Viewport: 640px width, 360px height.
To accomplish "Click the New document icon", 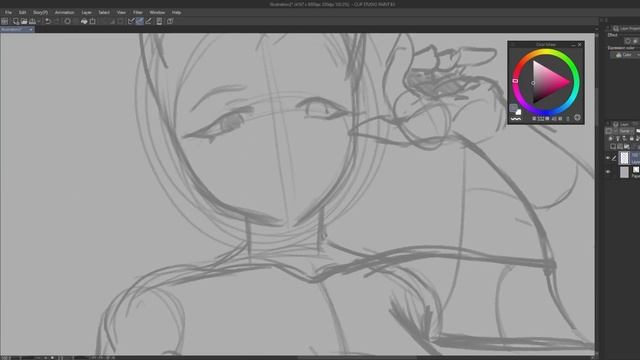I will click(x=16, y=21).
